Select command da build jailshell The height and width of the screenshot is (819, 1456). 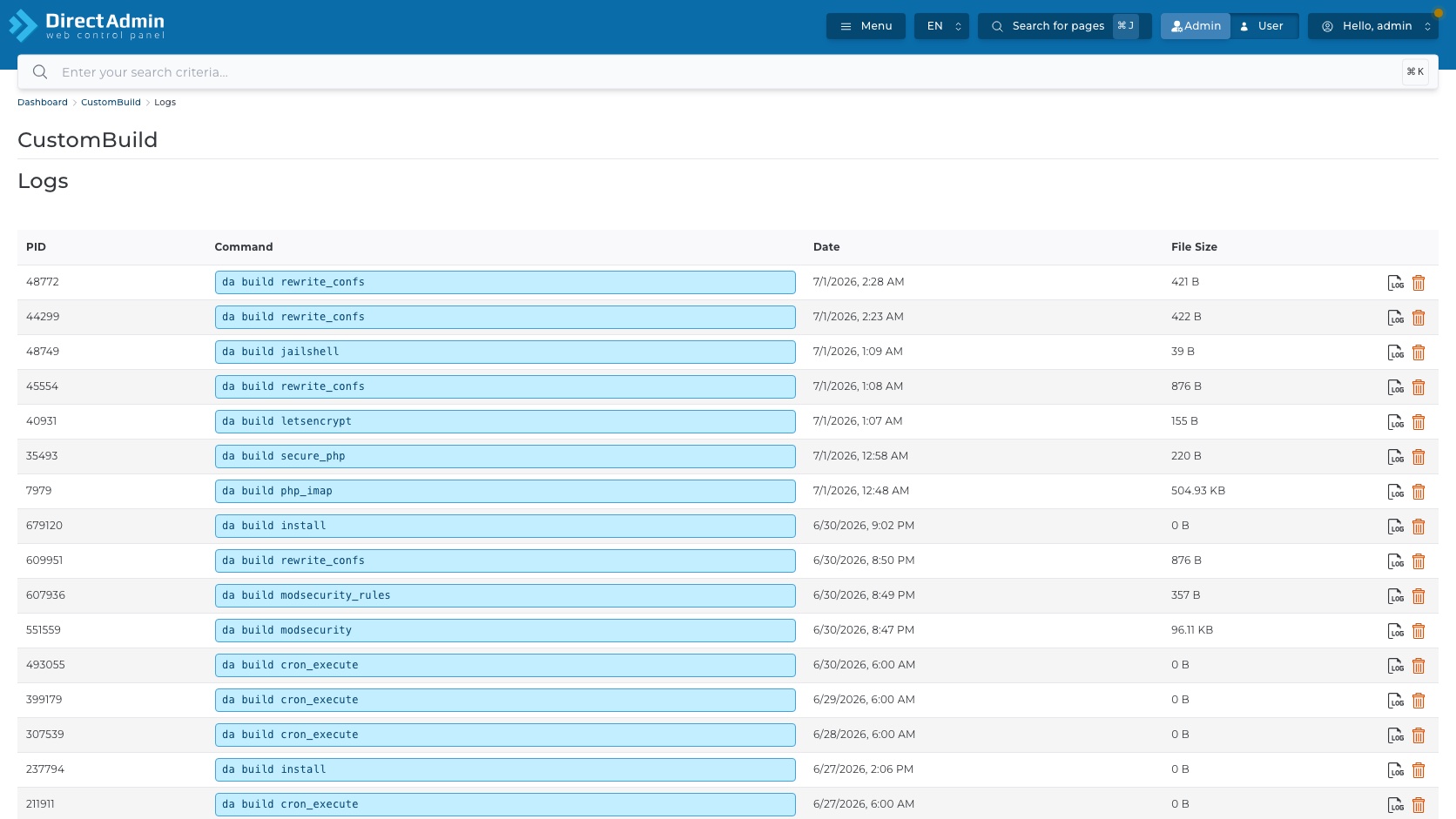(x=505, y=352)
